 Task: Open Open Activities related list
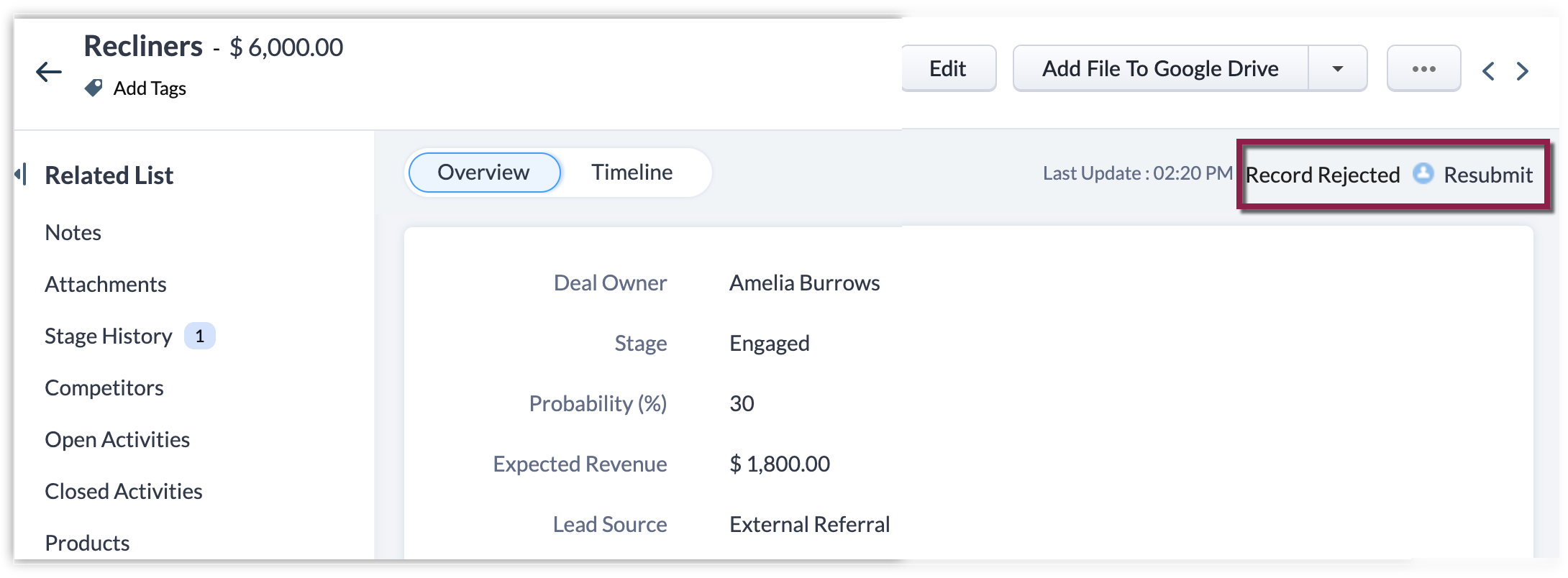(x=117, y=440)
